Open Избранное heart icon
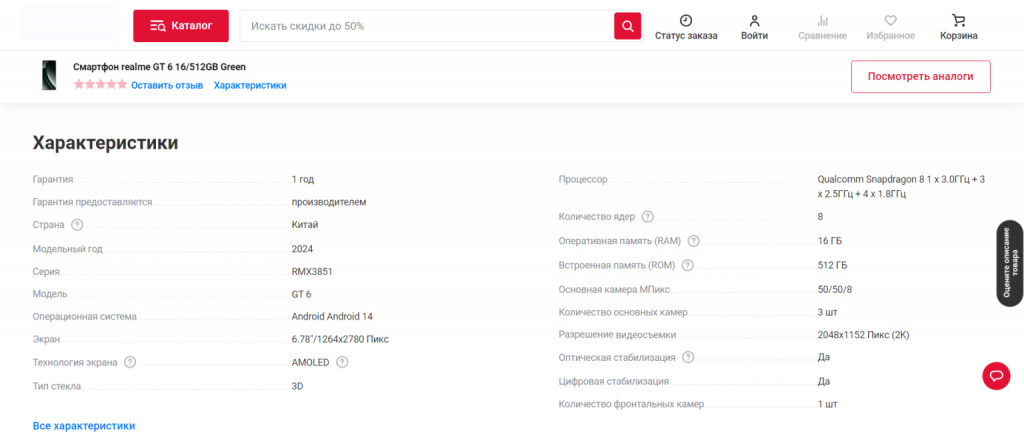 click(891, 20)
